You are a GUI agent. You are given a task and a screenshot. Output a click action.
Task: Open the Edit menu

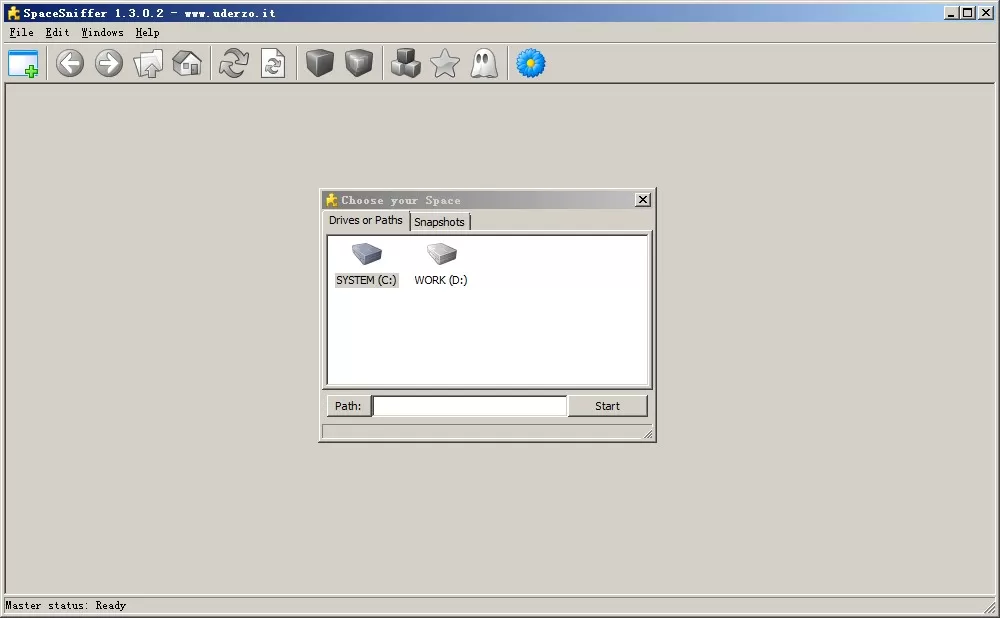click(x=57, y=33)
